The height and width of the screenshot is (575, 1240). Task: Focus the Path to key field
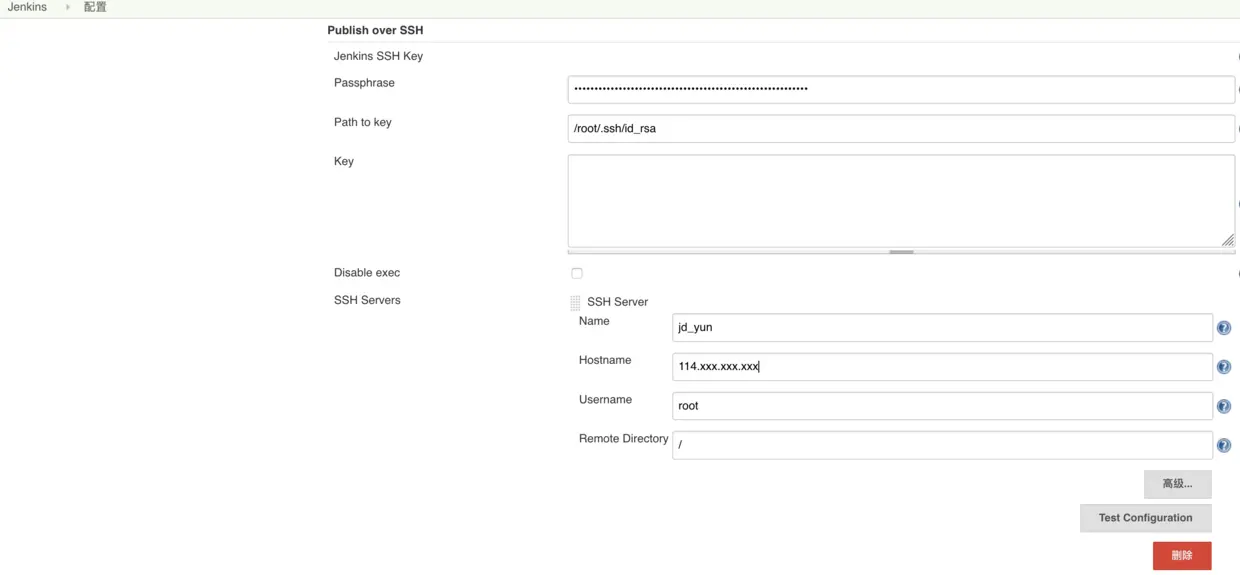901,128
